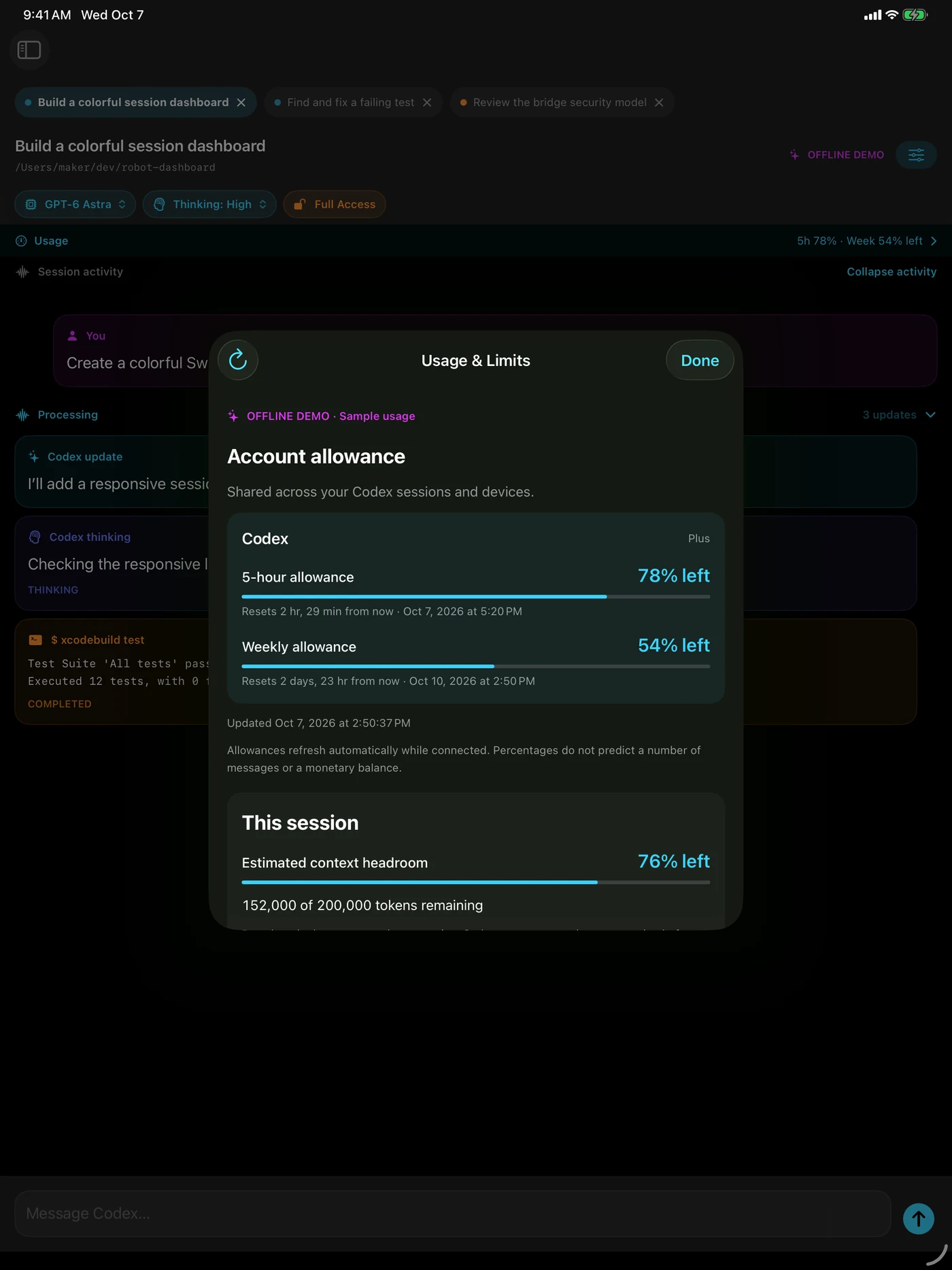Close the "Find and fix a failing test" tab
The width and height of the screenshot is (952, 1270).
(427, 103)
